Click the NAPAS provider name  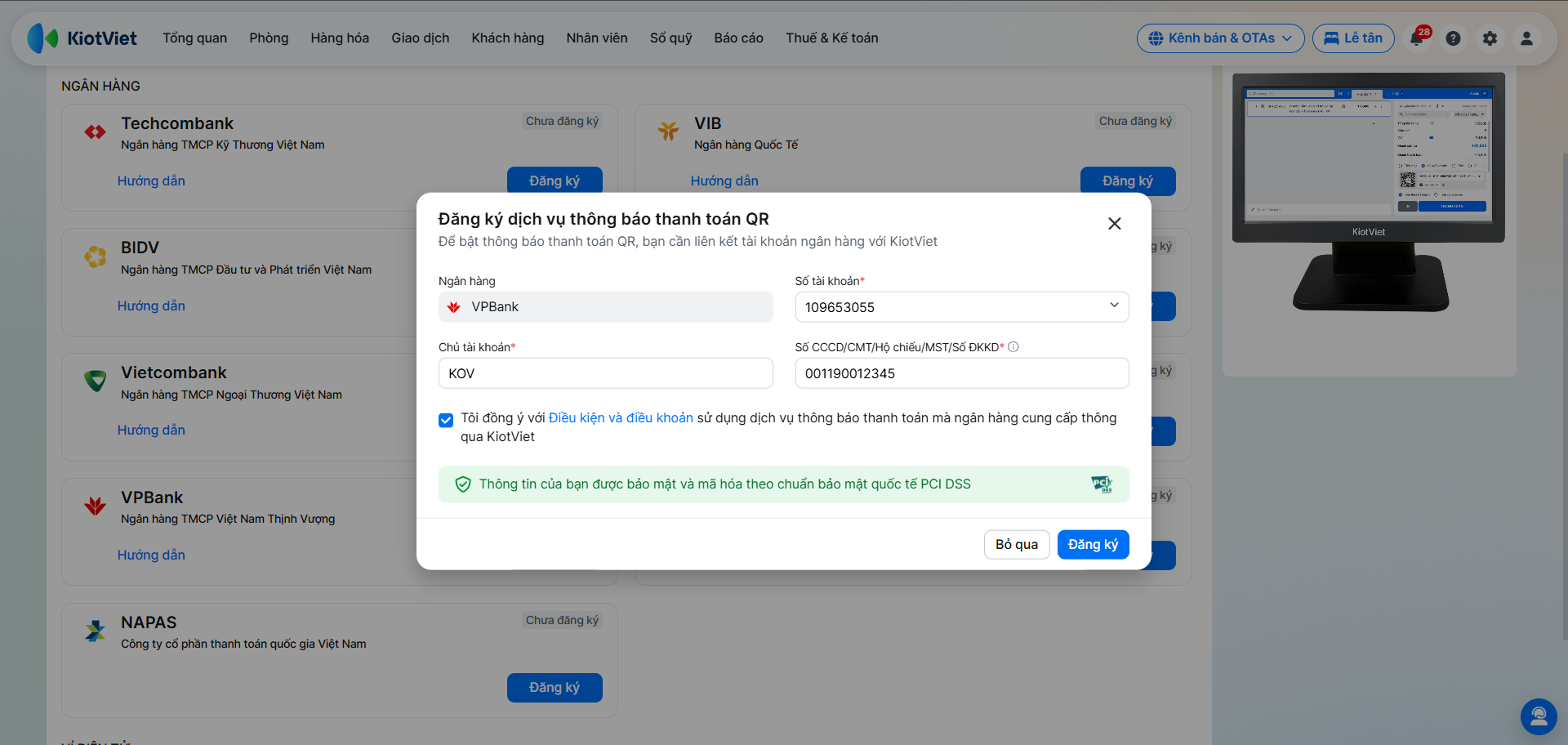pyautogui.click(x=149, y=622)
